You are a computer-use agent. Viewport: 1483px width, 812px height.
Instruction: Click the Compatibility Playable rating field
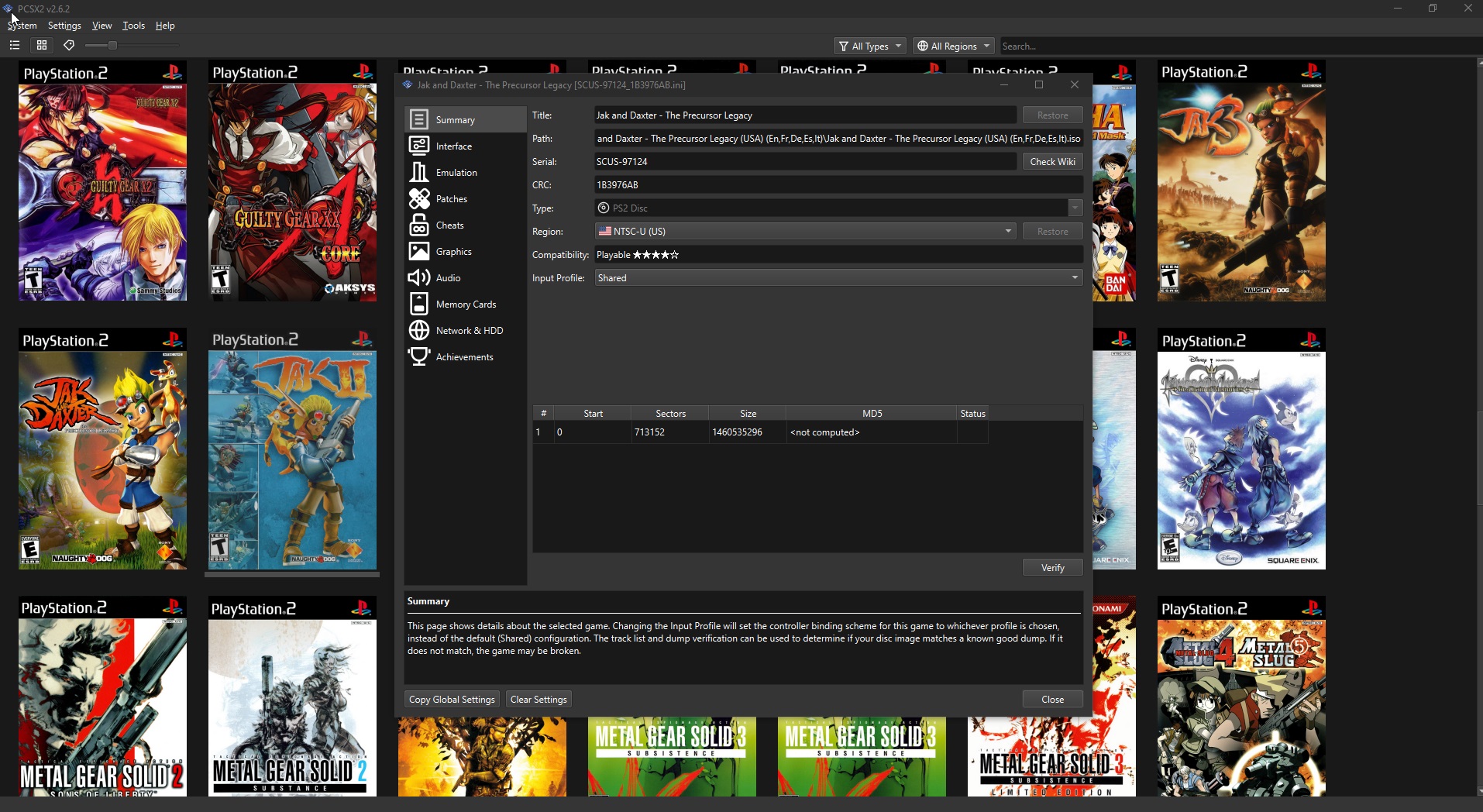pyautogui.click(x=838, y=254)
